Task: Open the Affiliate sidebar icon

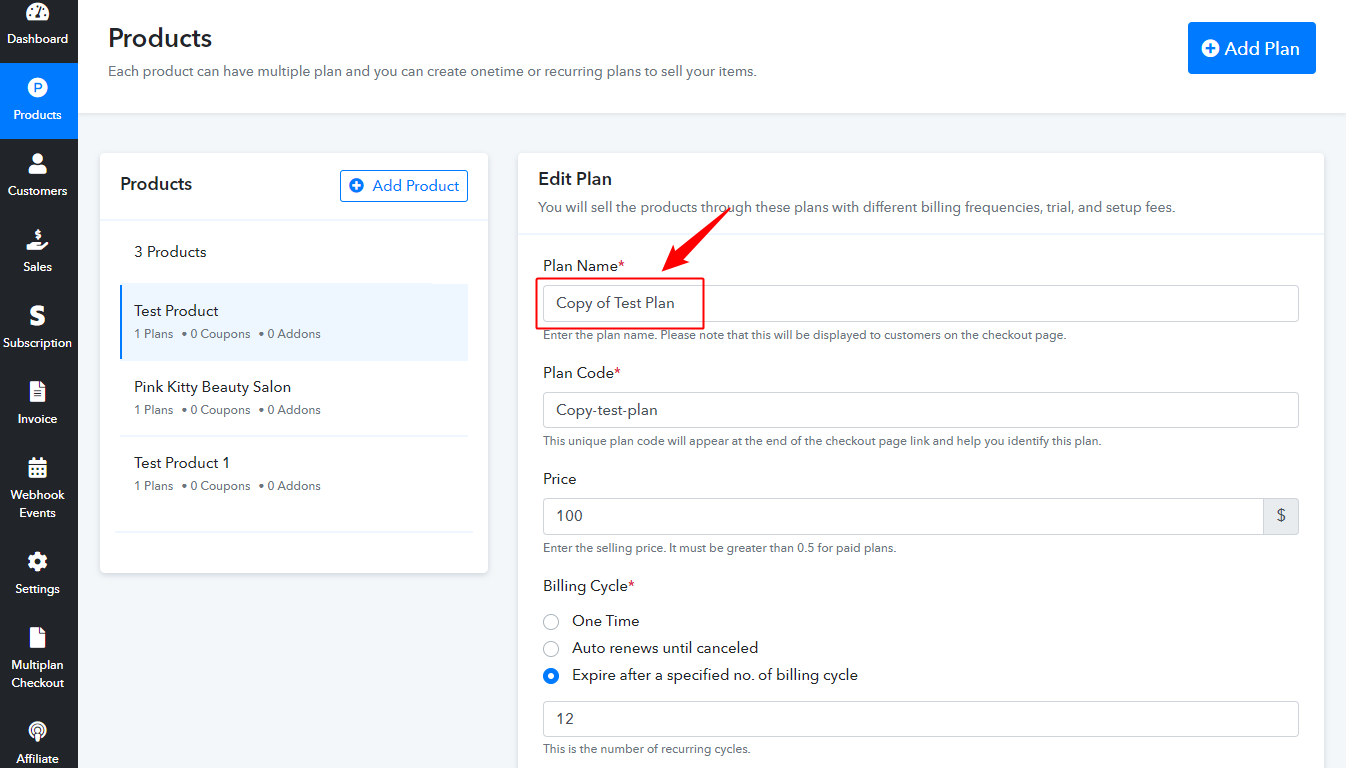Action: click(x=37, y=731)
